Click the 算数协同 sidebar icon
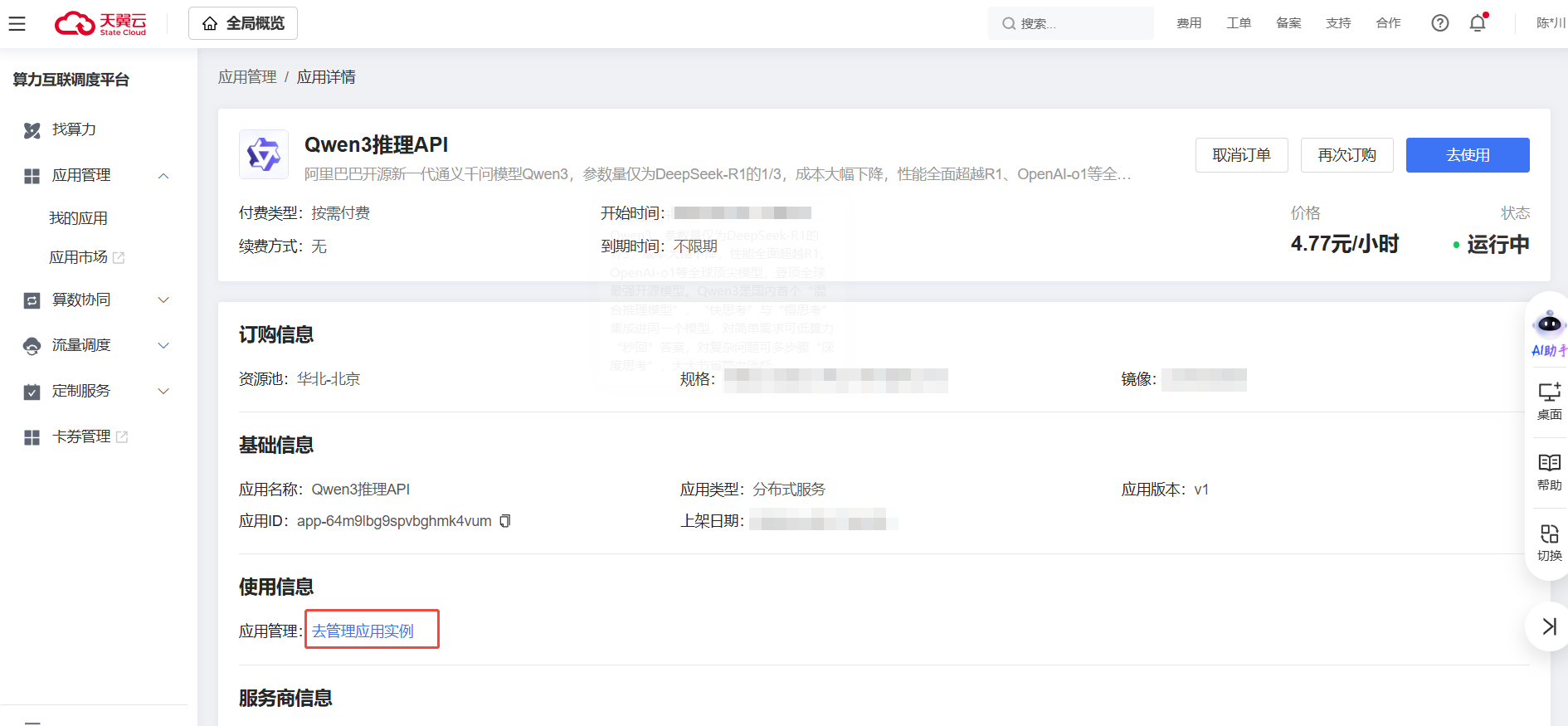 tap(32, 300)
